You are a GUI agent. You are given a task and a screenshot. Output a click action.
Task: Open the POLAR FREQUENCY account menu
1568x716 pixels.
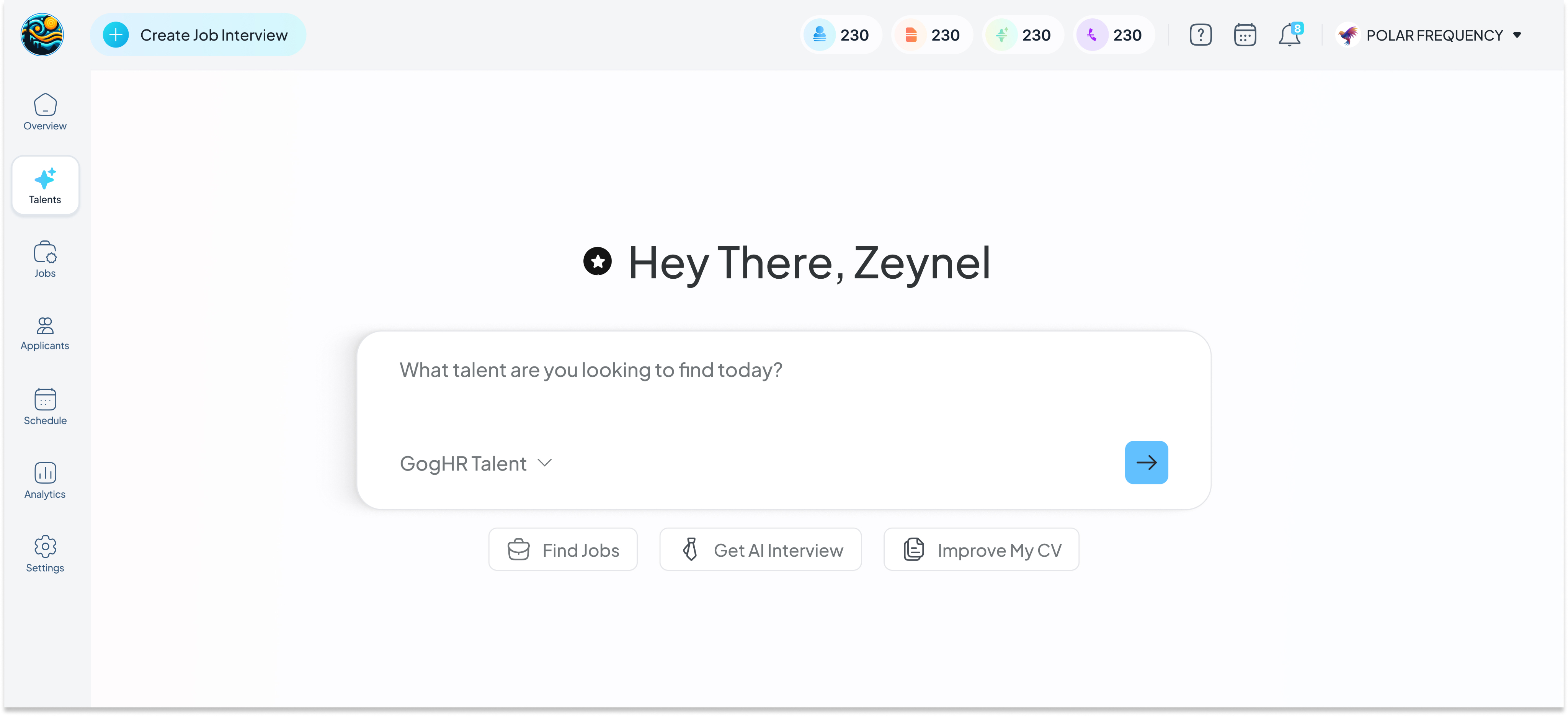point(1431,35)
